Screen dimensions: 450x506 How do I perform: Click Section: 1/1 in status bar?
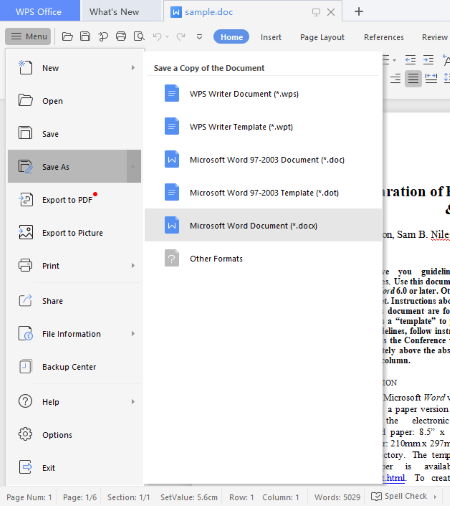128,497
